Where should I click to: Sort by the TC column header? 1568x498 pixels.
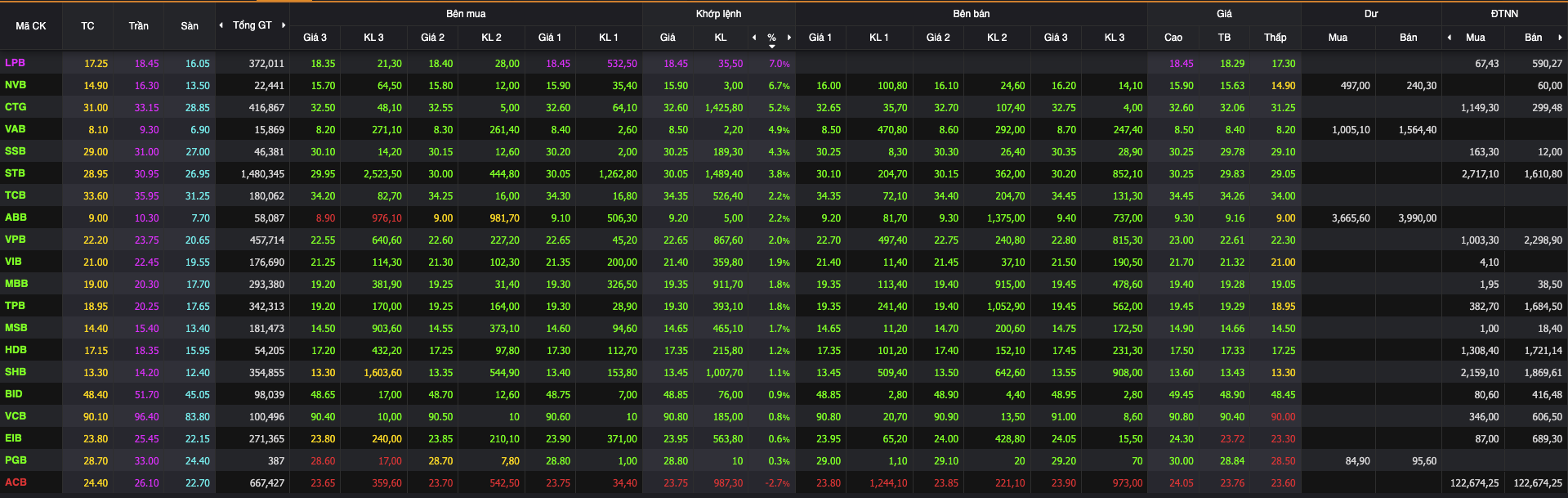point(87,26)
